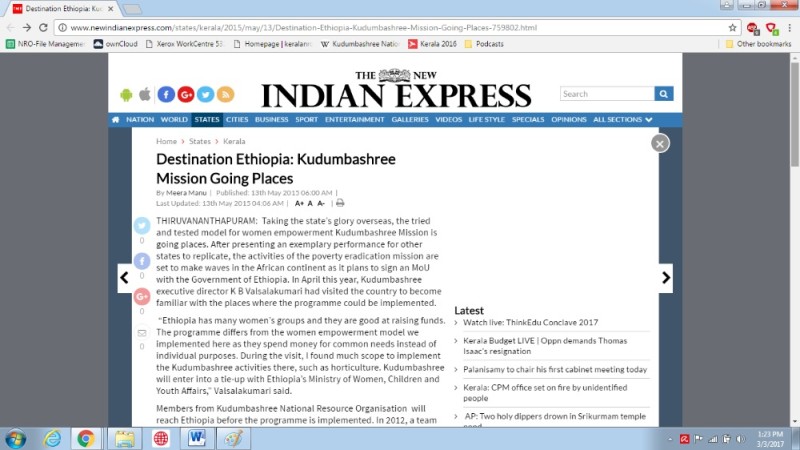Viewport: 800px width, 450px height.
Task: Adjust volume via tray speaker icon
Action: pos(740,439)
